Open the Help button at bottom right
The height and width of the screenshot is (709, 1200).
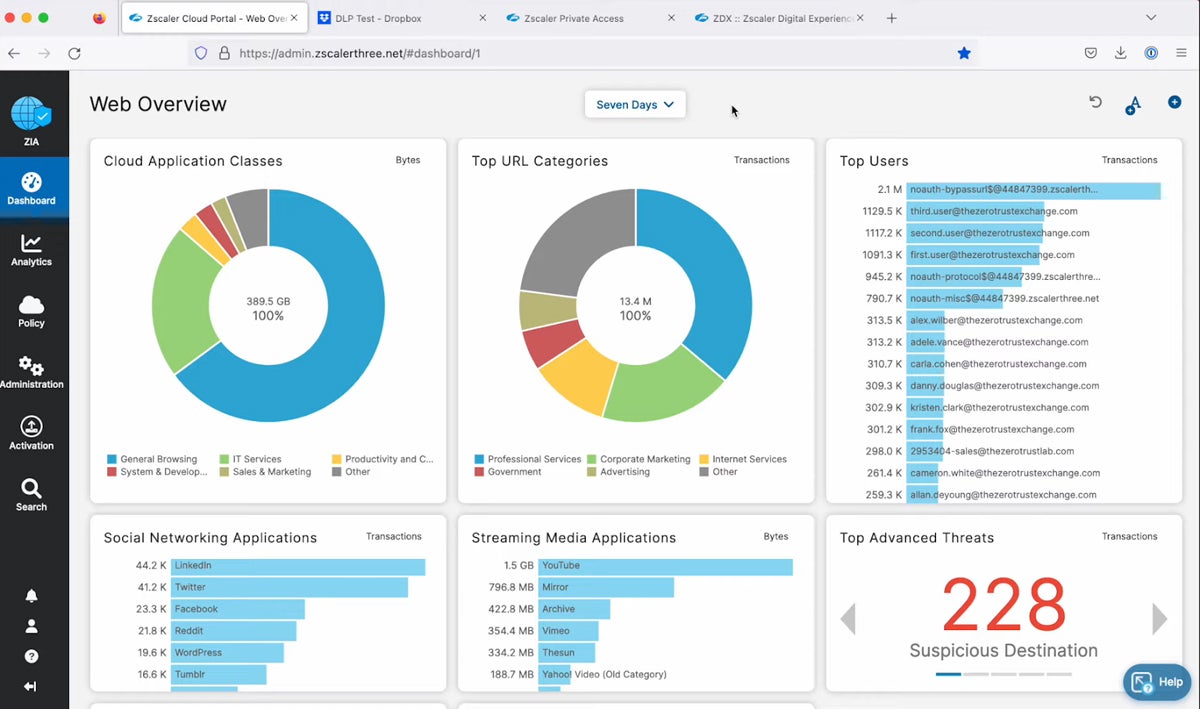(1157, 682)
